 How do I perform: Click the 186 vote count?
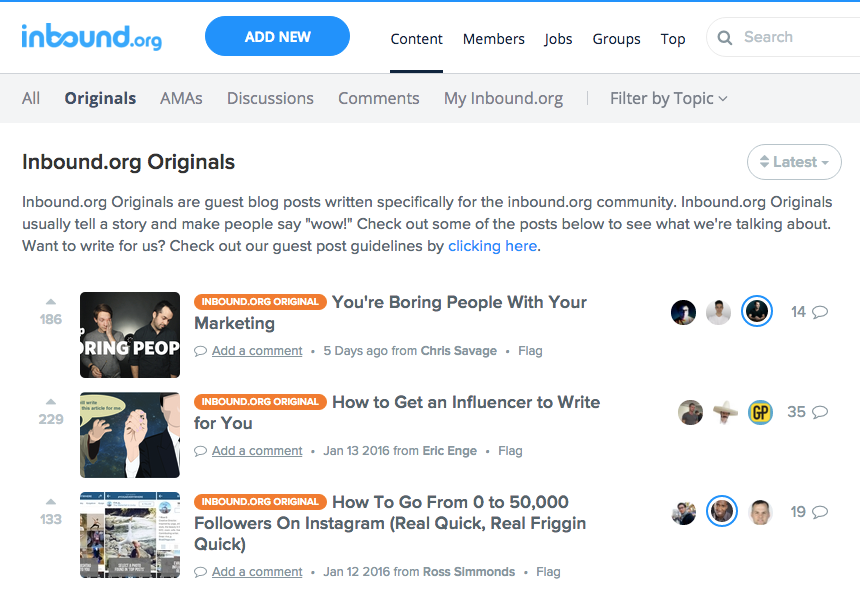pos(50,319)
